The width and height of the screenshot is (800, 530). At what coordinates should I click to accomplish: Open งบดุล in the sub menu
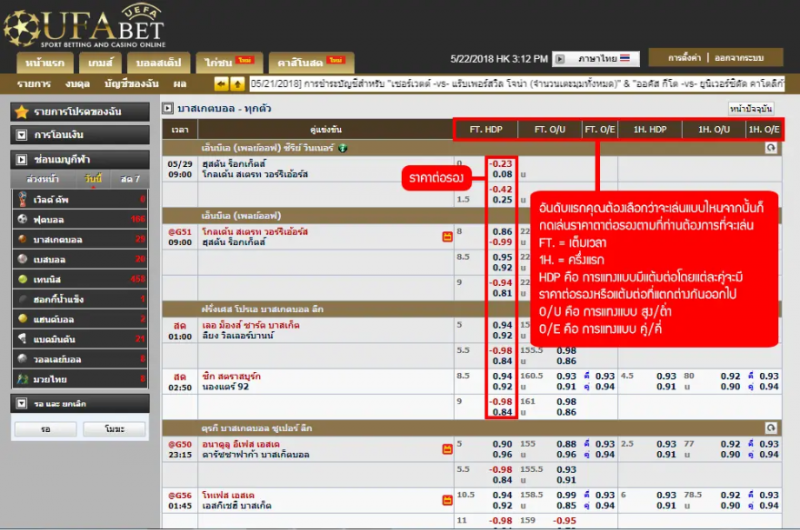pos(78,84)
